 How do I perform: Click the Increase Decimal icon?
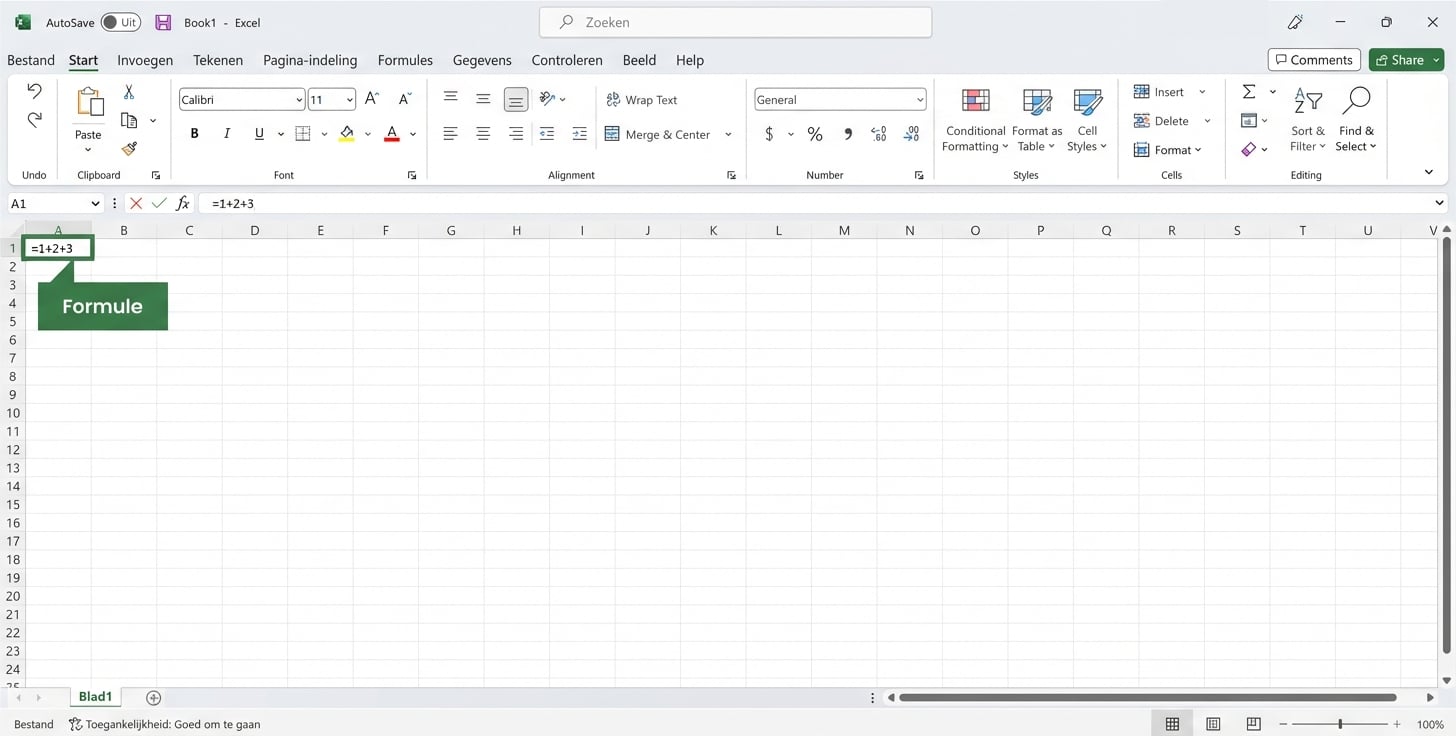point(878,133)
